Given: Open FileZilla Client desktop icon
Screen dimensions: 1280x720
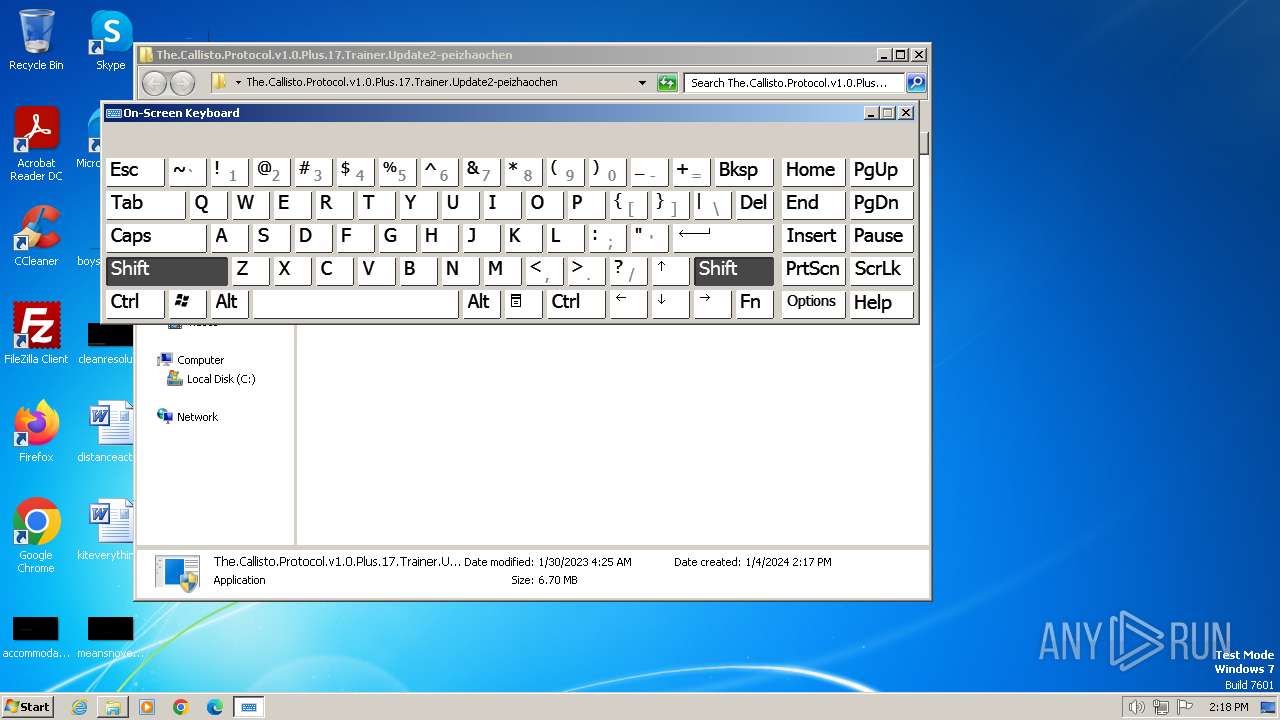Looking at the screenshot, I should [36, 333].
